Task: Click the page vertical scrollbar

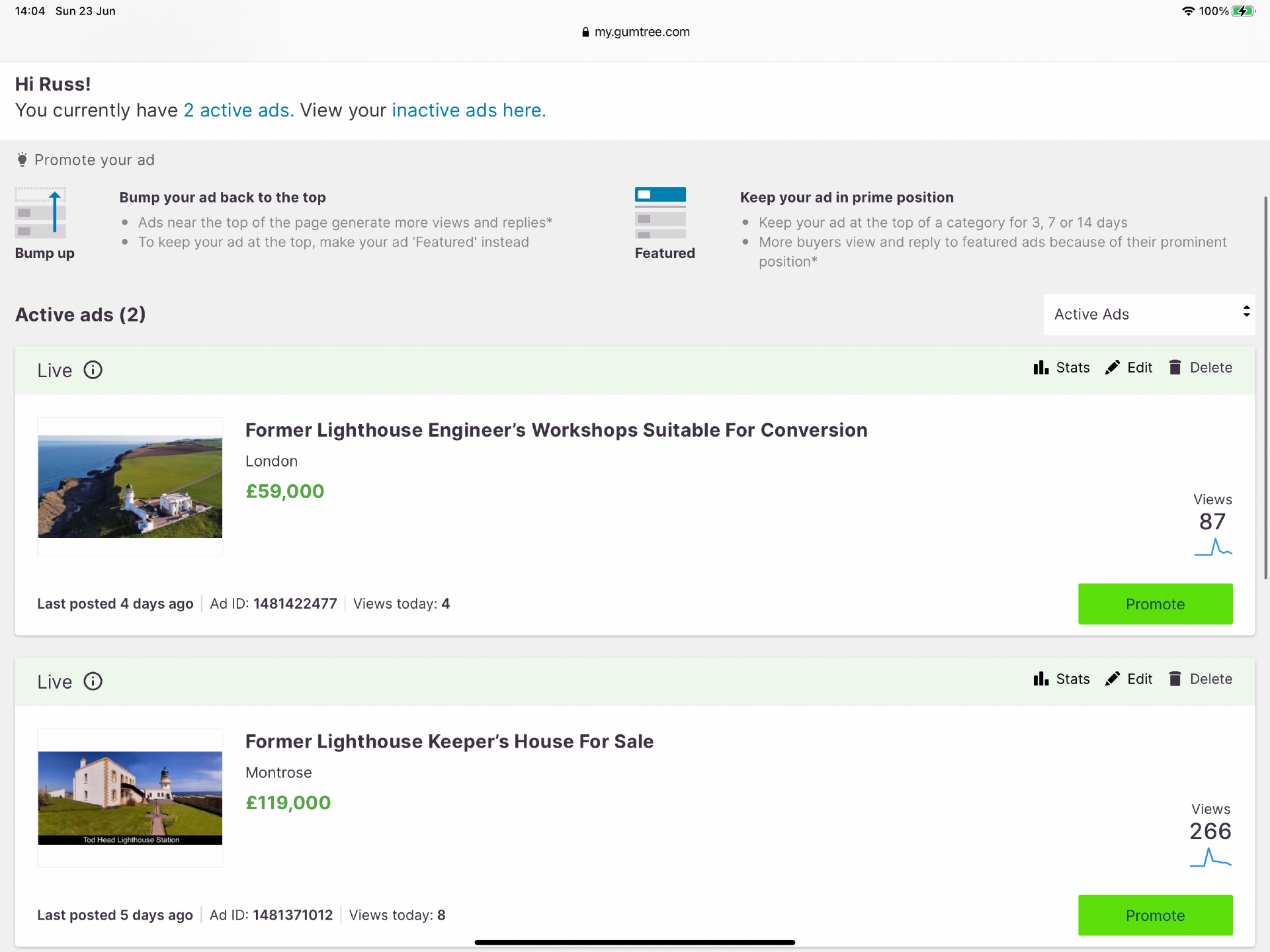Action: [1265, 388]
